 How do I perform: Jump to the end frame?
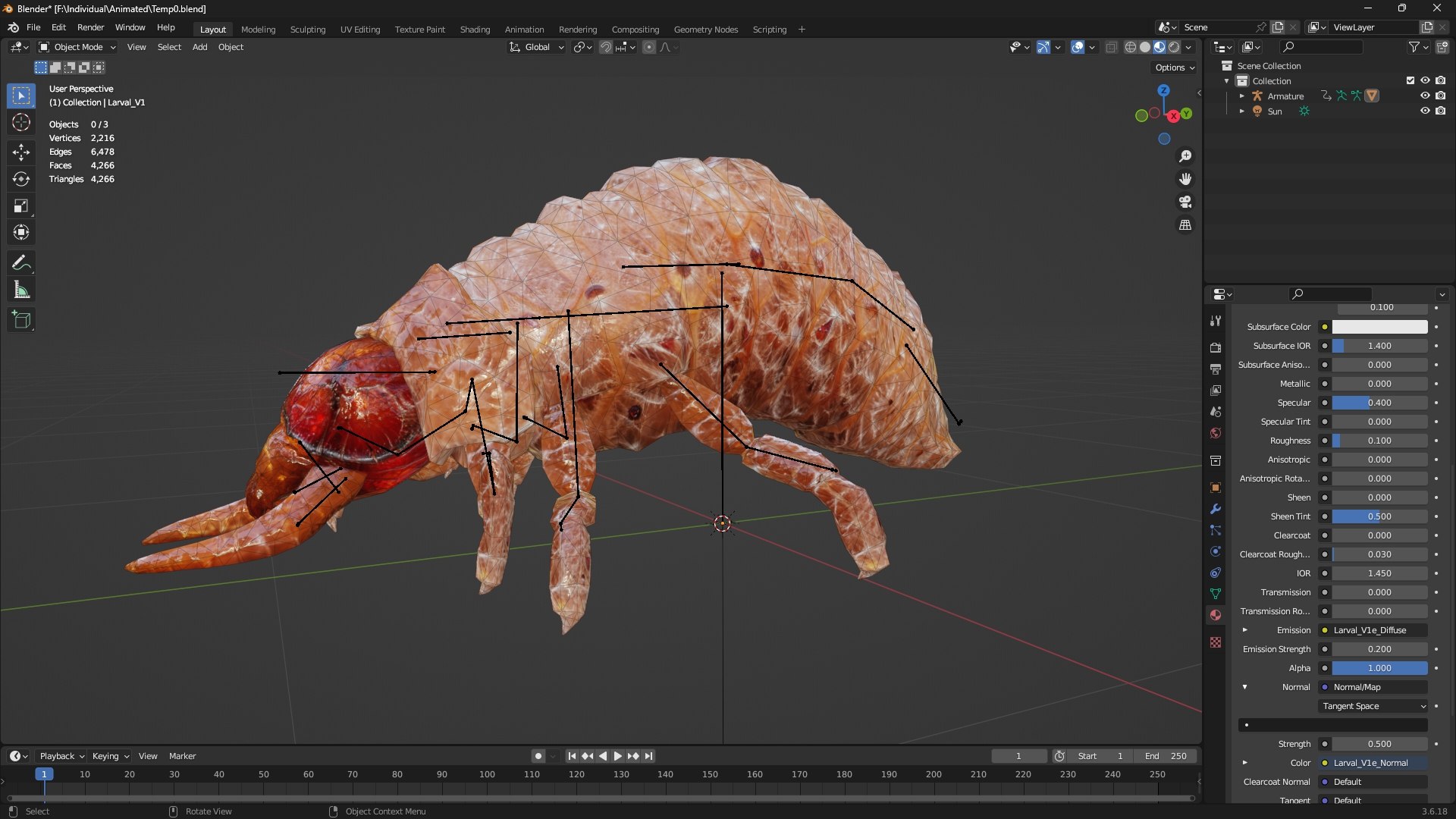[648, 756]
